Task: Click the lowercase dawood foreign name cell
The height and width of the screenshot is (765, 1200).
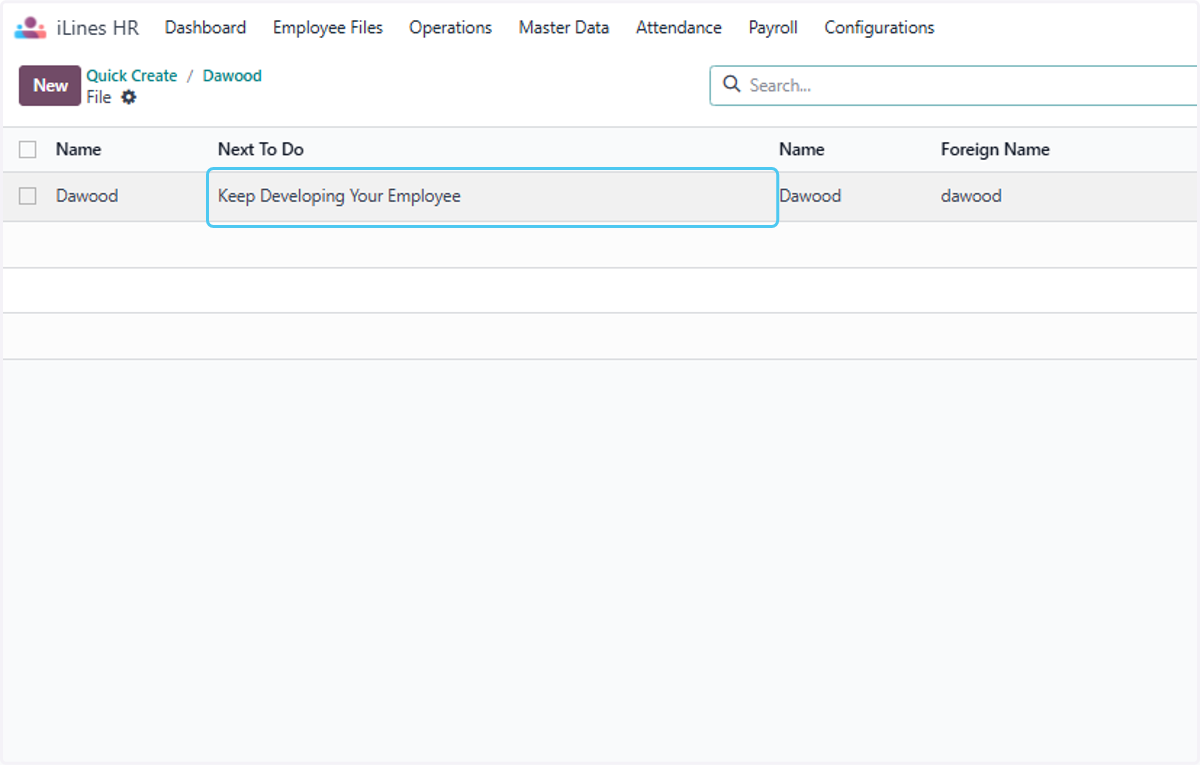Action: 971,196
